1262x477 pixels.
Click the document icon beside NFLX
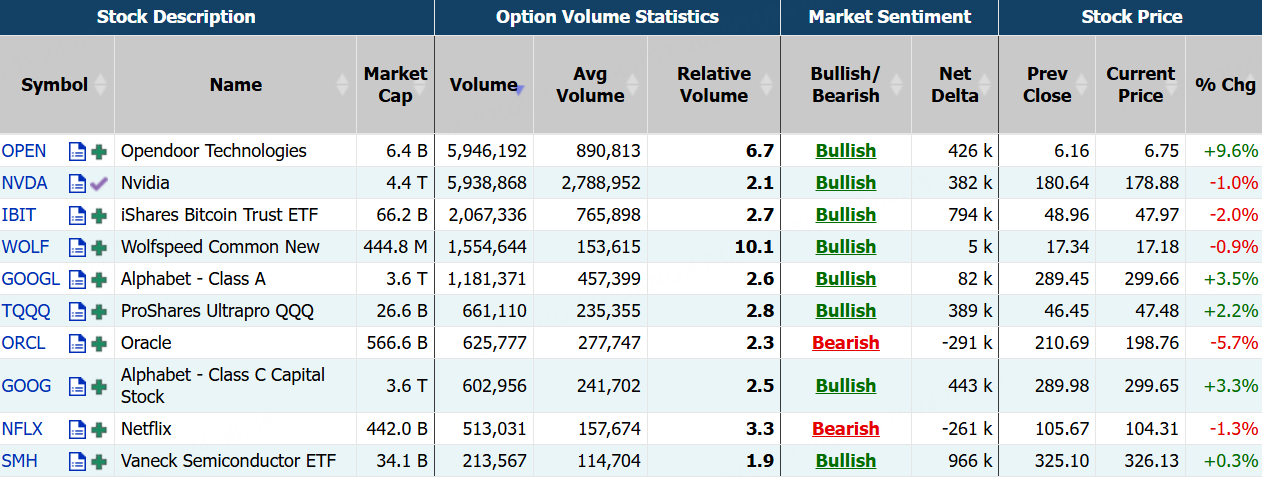[77, 430]
